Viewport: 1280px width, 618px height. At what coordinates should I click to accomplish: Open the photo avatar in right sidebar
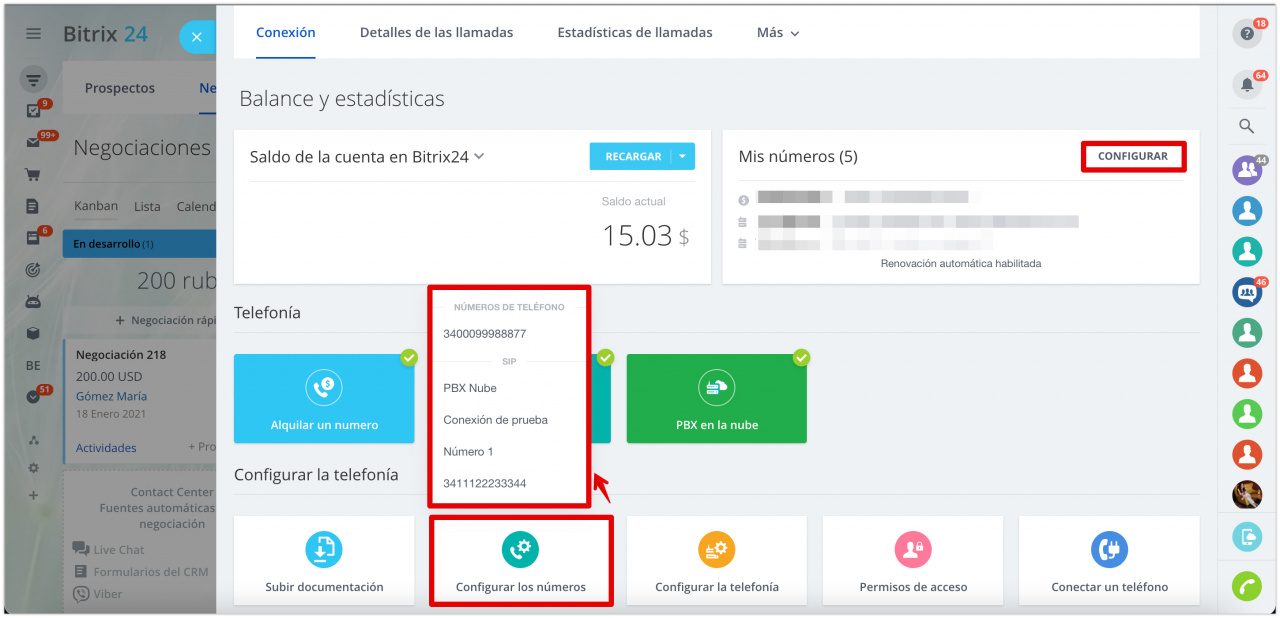pos(1247,495)
